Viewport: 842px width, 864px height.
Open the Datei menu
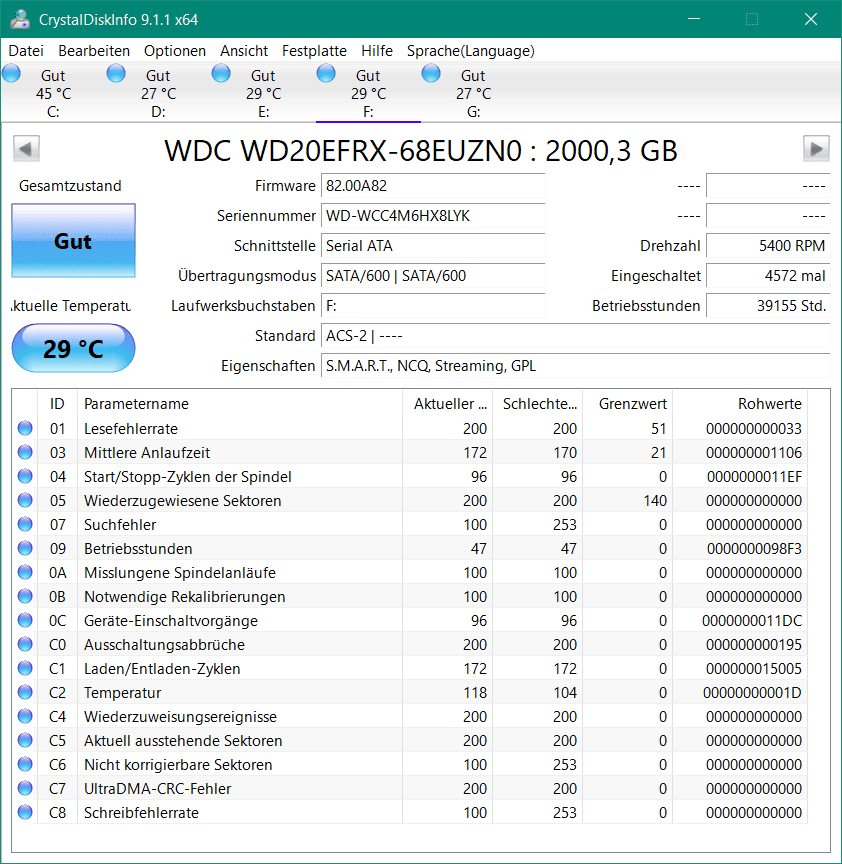pos(26,51)
